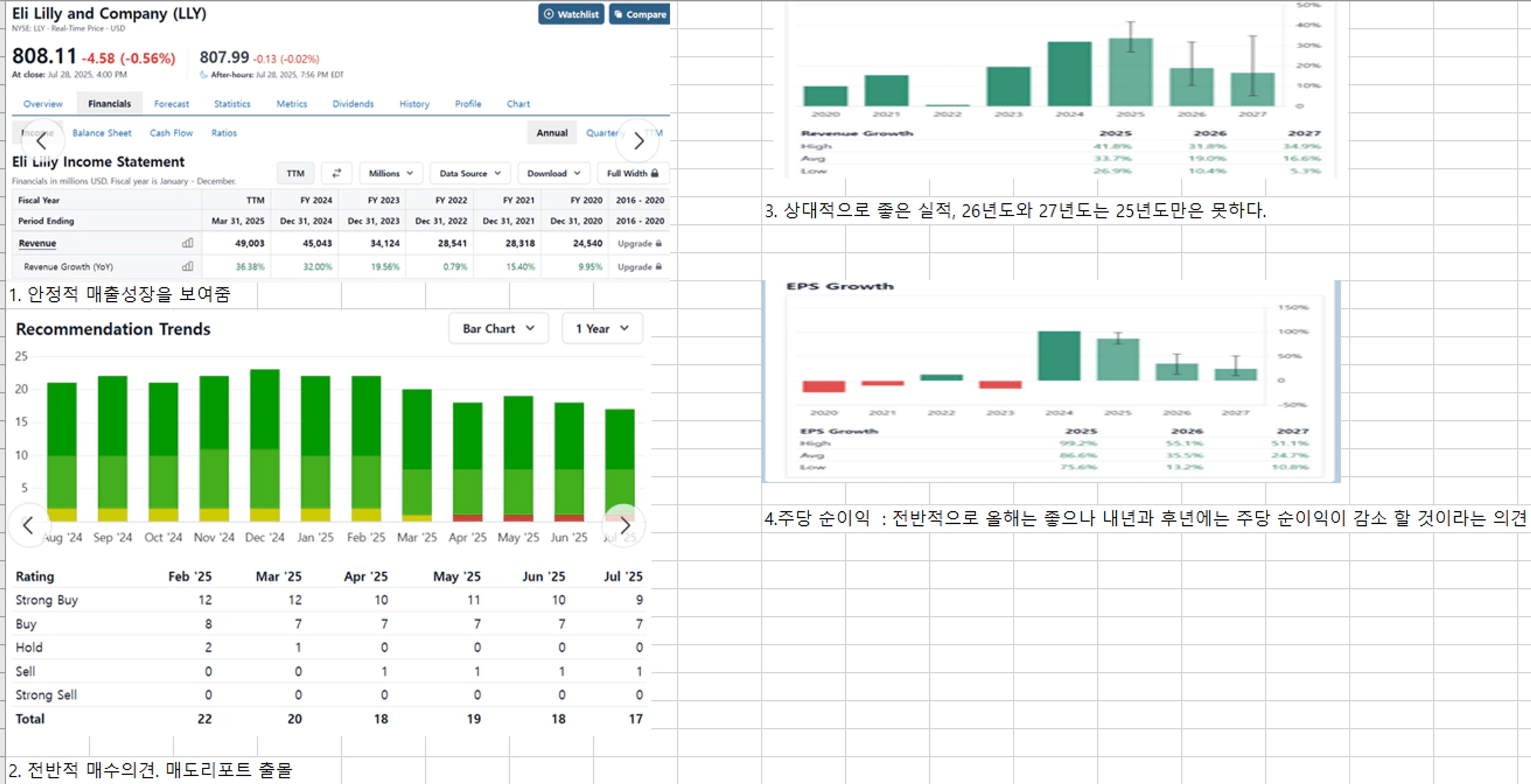Image resolution: width=1531 pixels, height=784 pixels.
Task: Click the Revenue row label link
Action: 37,243
